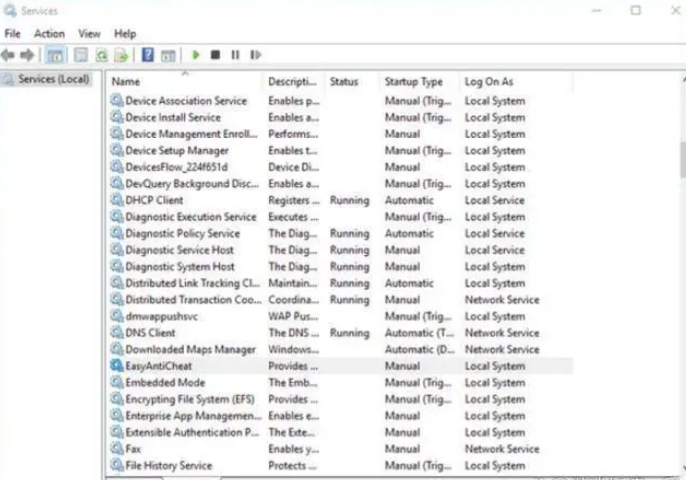Viewport: 686px width, 480px height.
Task: Click the Start Service play icon
Action: (x=196, y=55)
